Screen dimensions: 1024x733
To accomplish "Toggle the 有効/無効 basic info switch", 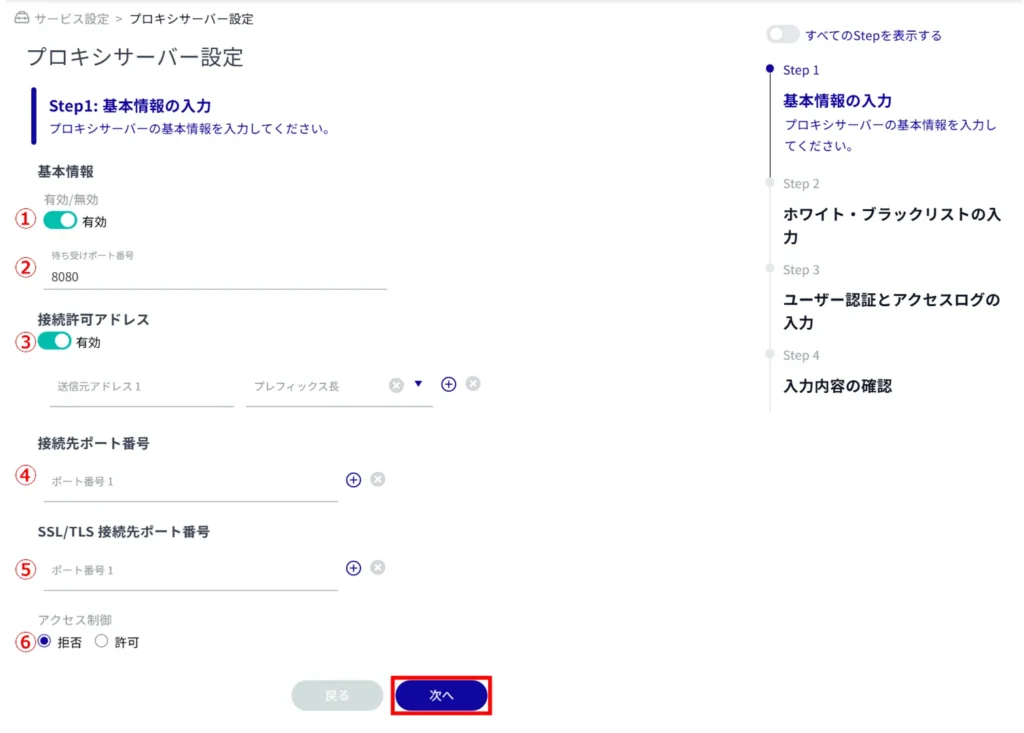I will tap(60, 220).
